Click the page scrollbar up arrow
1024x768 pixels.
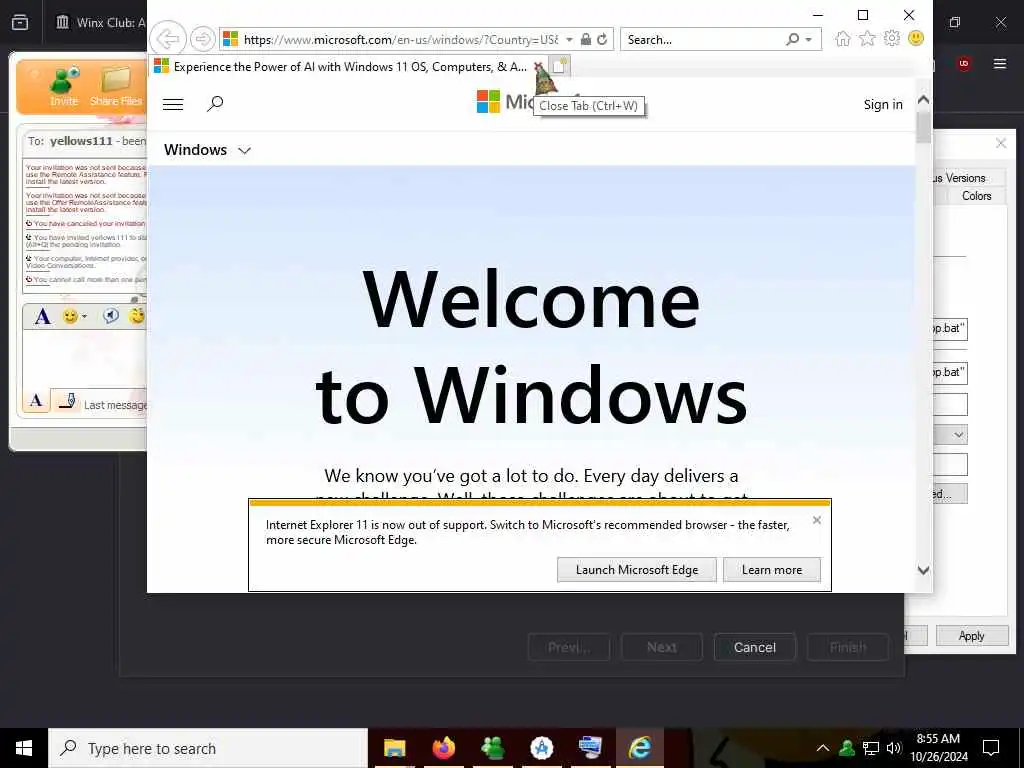click(923, 99)
